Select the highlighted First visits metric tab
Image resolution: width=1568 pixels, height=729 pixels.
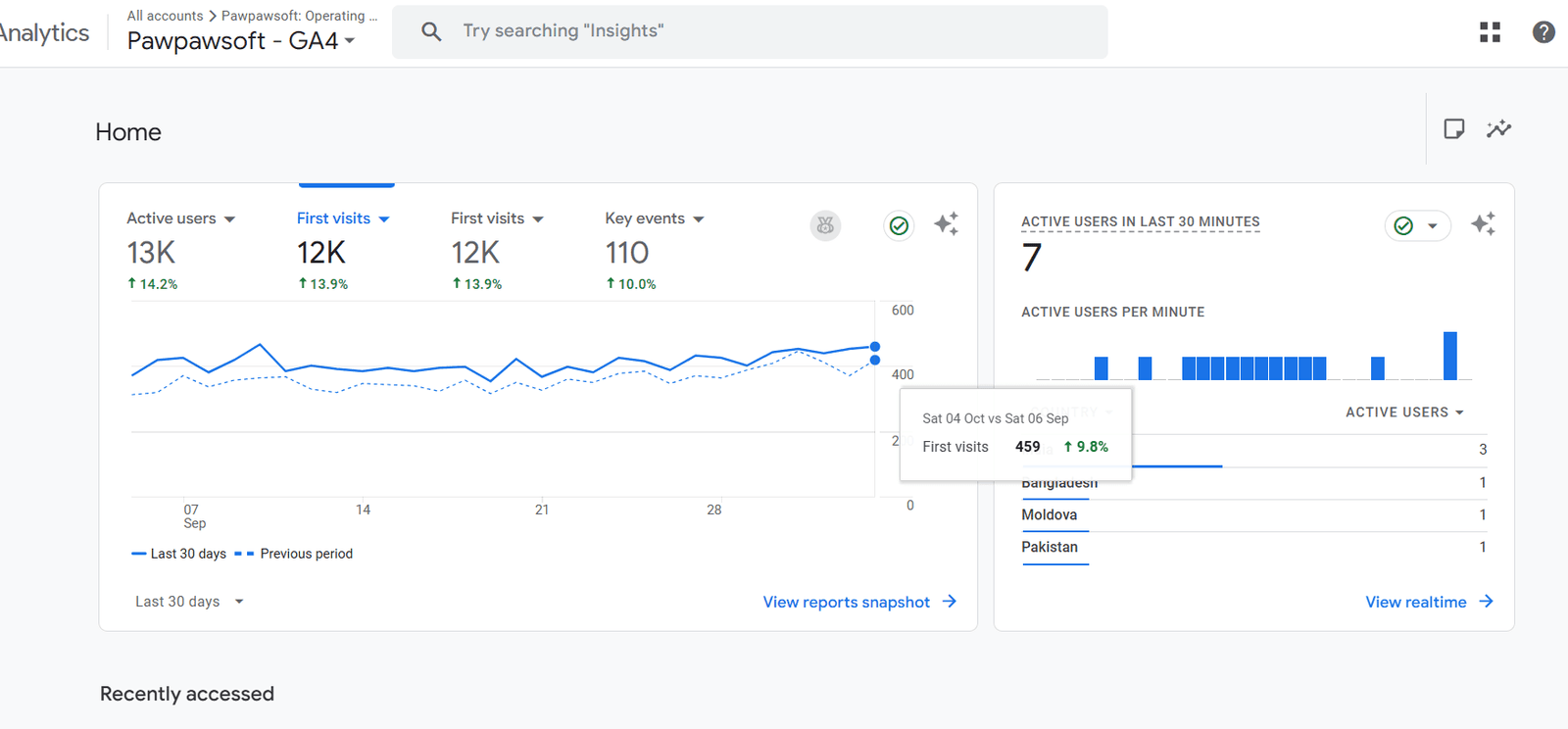343,219
